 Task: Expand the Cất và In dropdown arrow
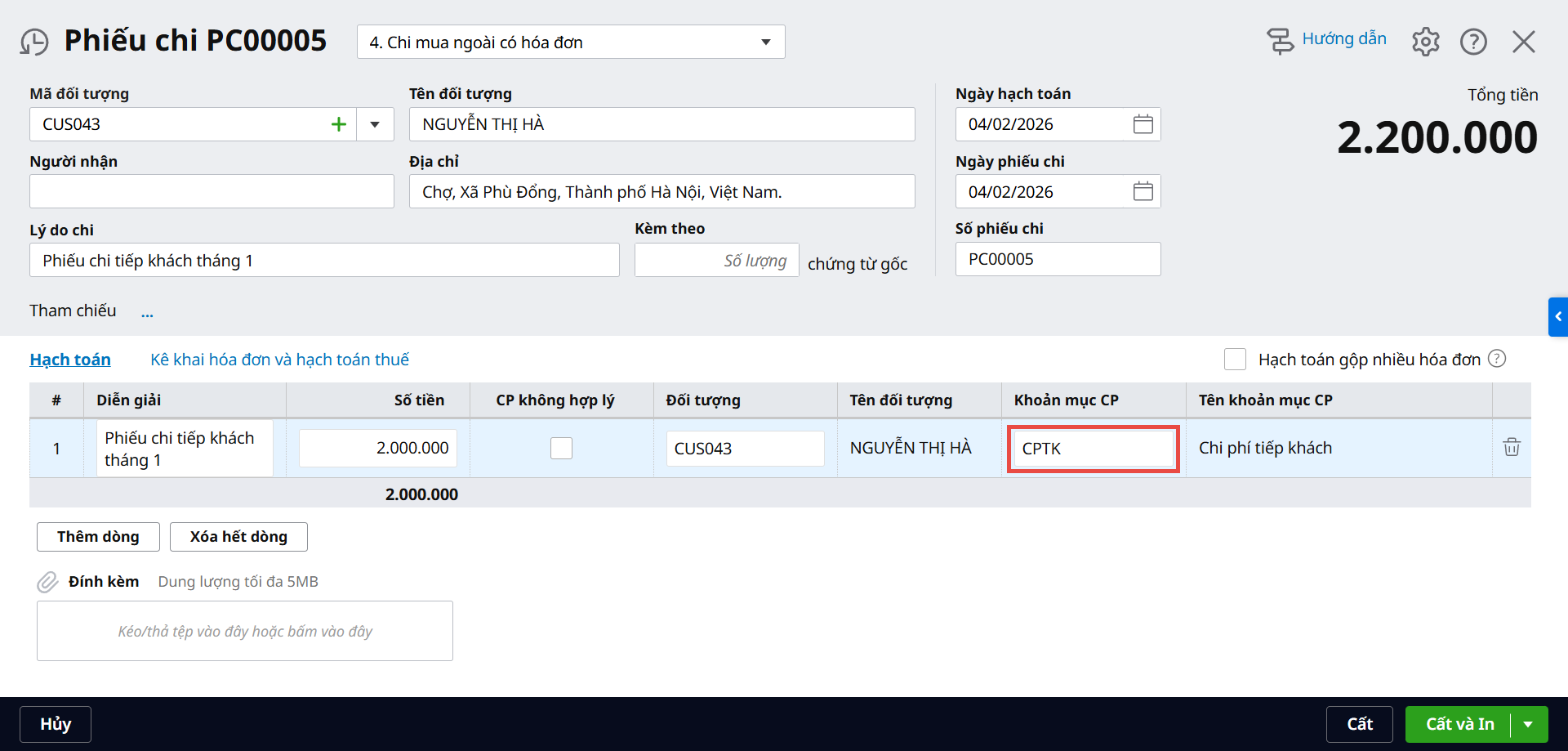1528,724
